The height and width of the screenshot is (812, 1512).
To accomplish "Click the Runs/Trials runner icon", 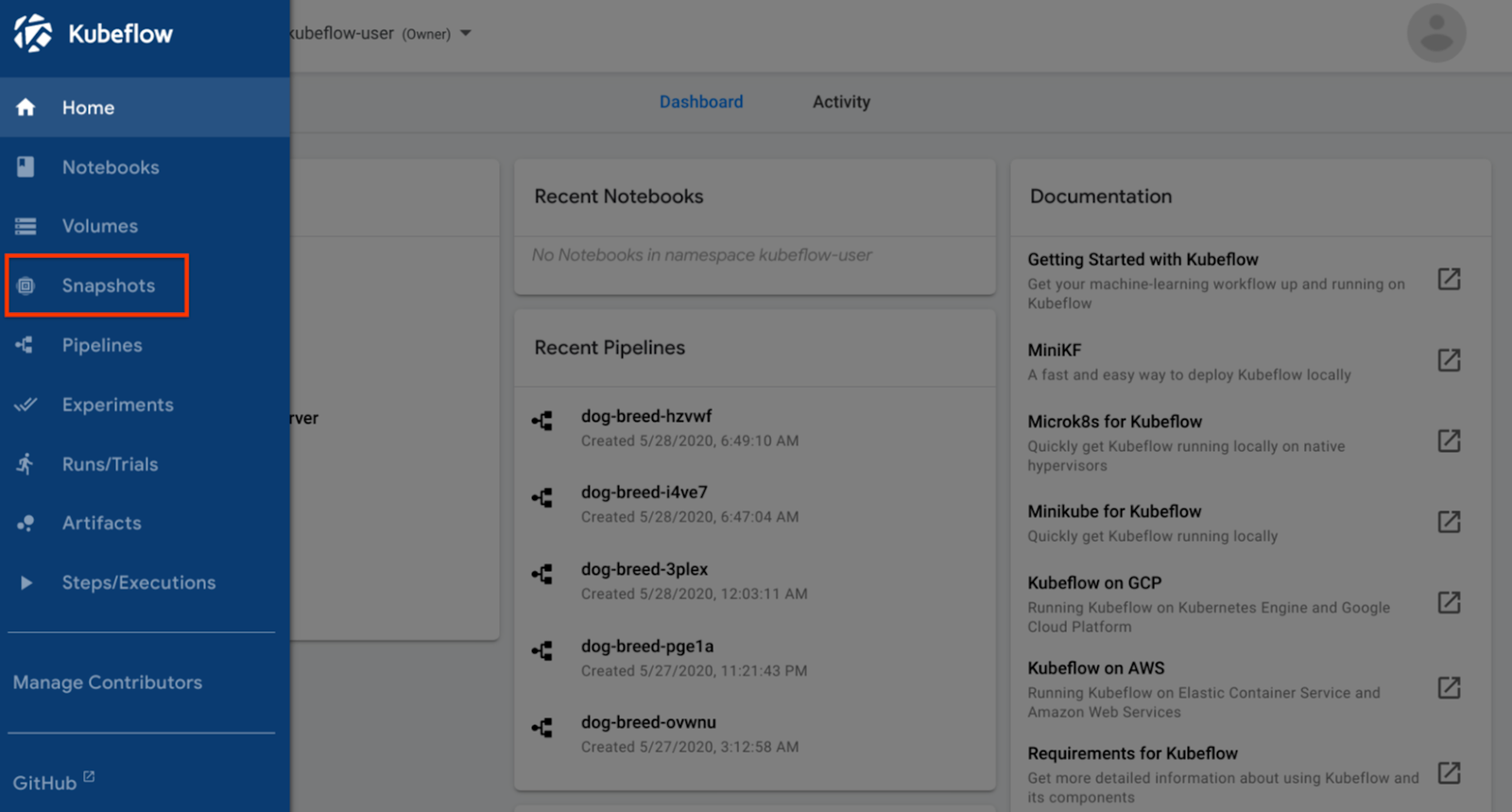I will coord(26,464).
